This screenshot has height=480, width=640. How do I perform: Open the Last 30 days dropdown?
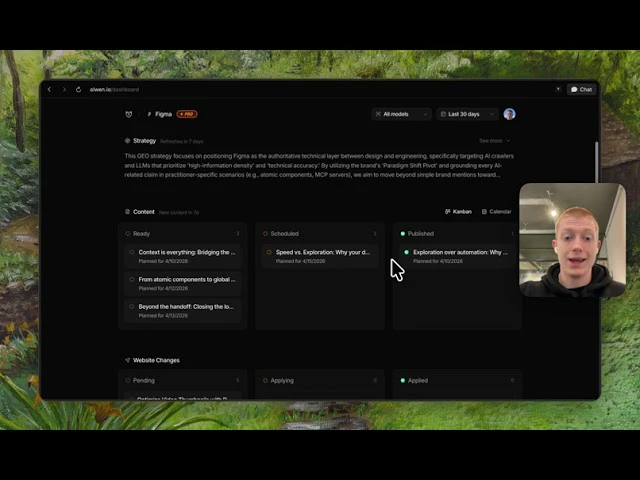pos(467,114)
